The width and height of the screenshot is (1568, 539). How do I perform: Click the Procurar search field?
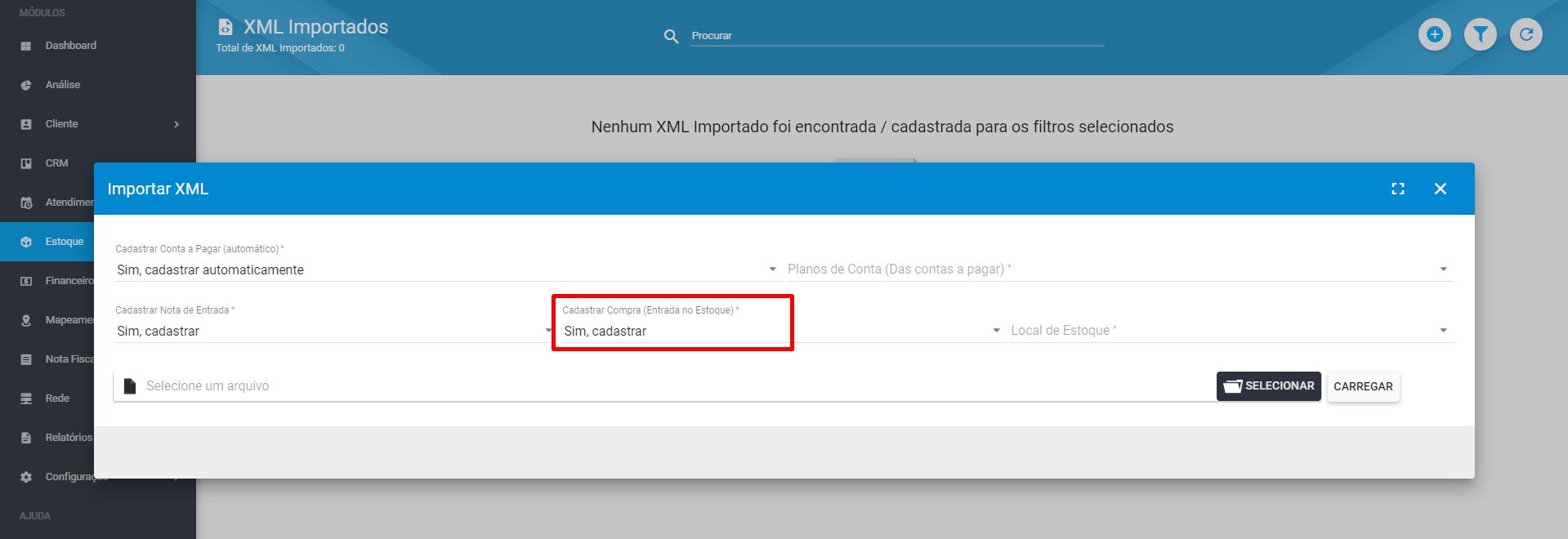pyautogui.click(x=897, y=36)
